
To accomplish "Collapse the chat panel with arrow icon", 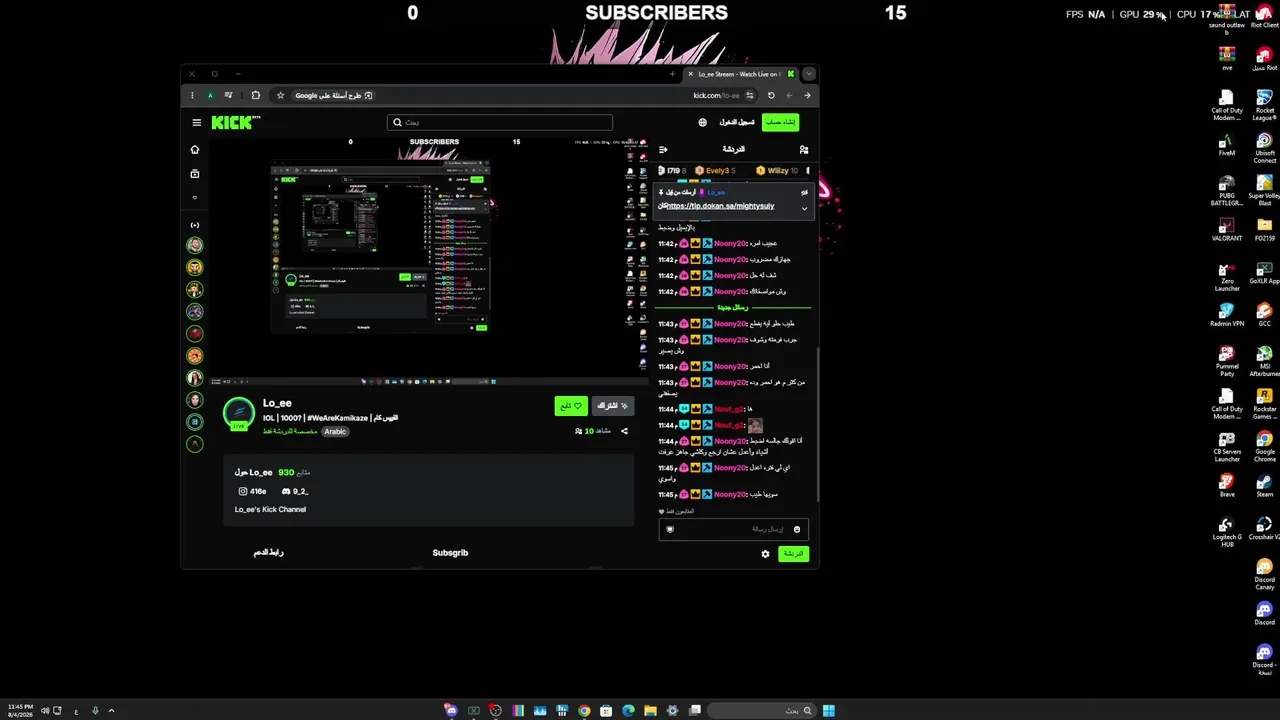I will (x=663, y=150).
